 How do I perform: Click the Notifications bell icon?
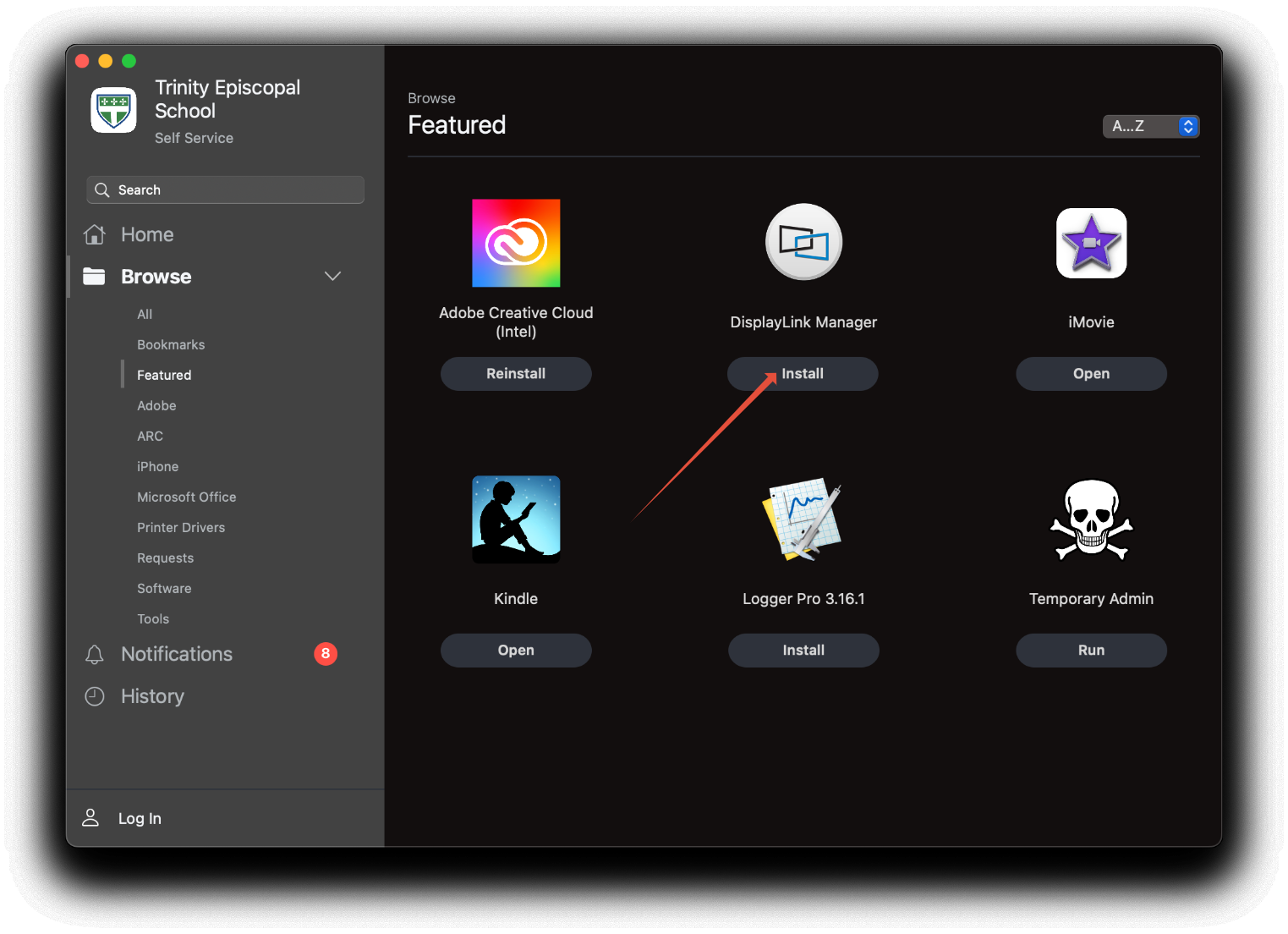click(95, 654)
